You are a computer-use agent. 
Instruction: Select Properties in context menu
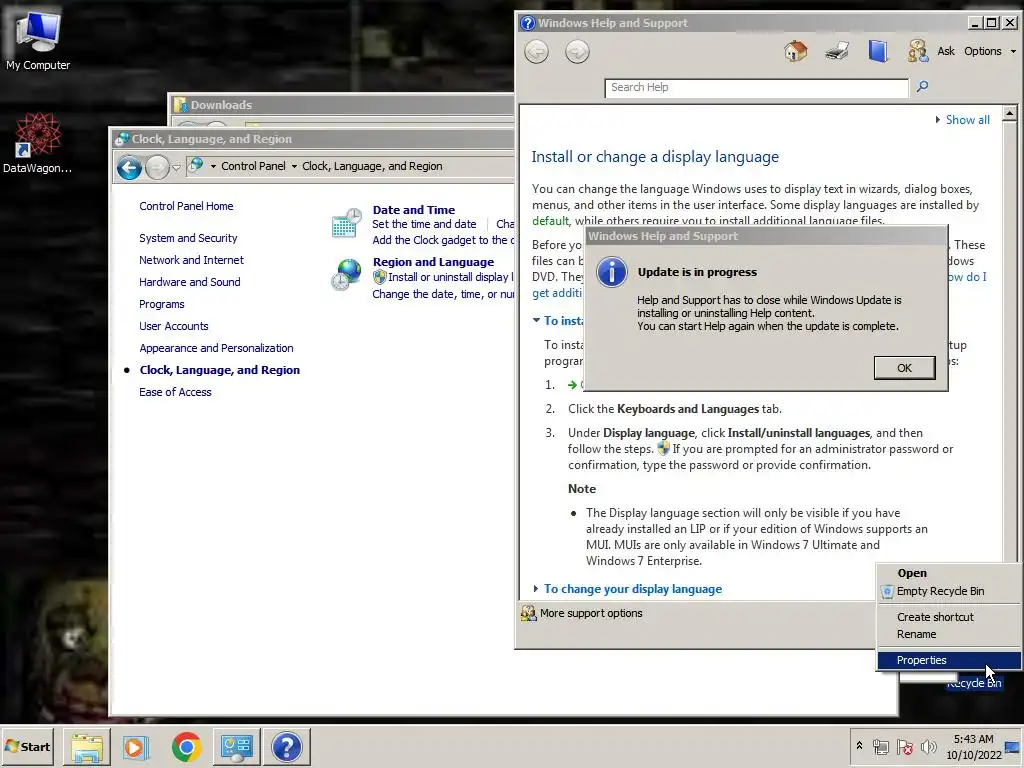(x=949, y=660)
